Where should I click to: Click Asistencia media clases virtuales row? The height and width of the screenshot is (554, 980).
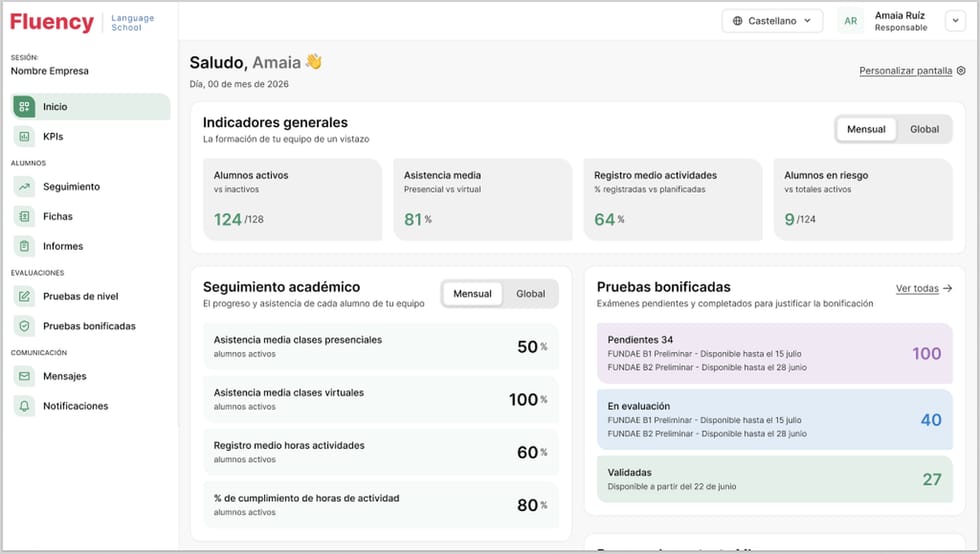tap(381, 399)
